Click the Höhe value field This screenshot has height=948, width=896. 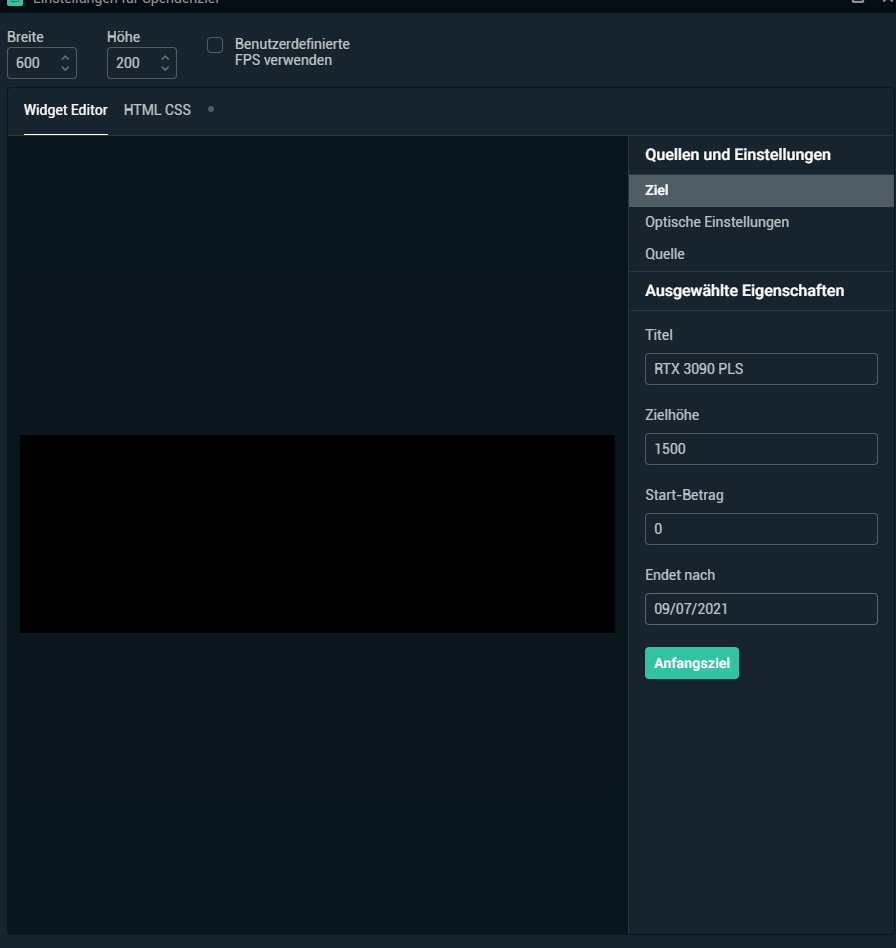point(130,63)
